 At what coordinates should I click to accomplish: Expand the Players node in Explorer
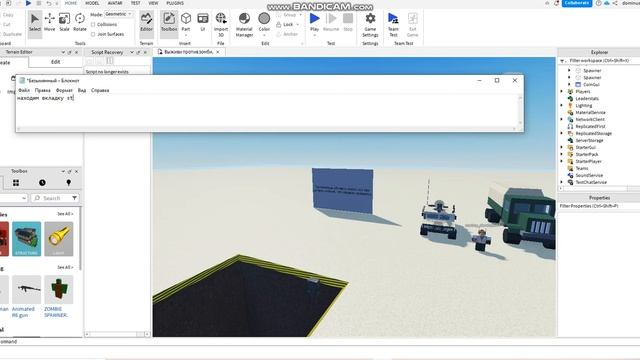562,91
